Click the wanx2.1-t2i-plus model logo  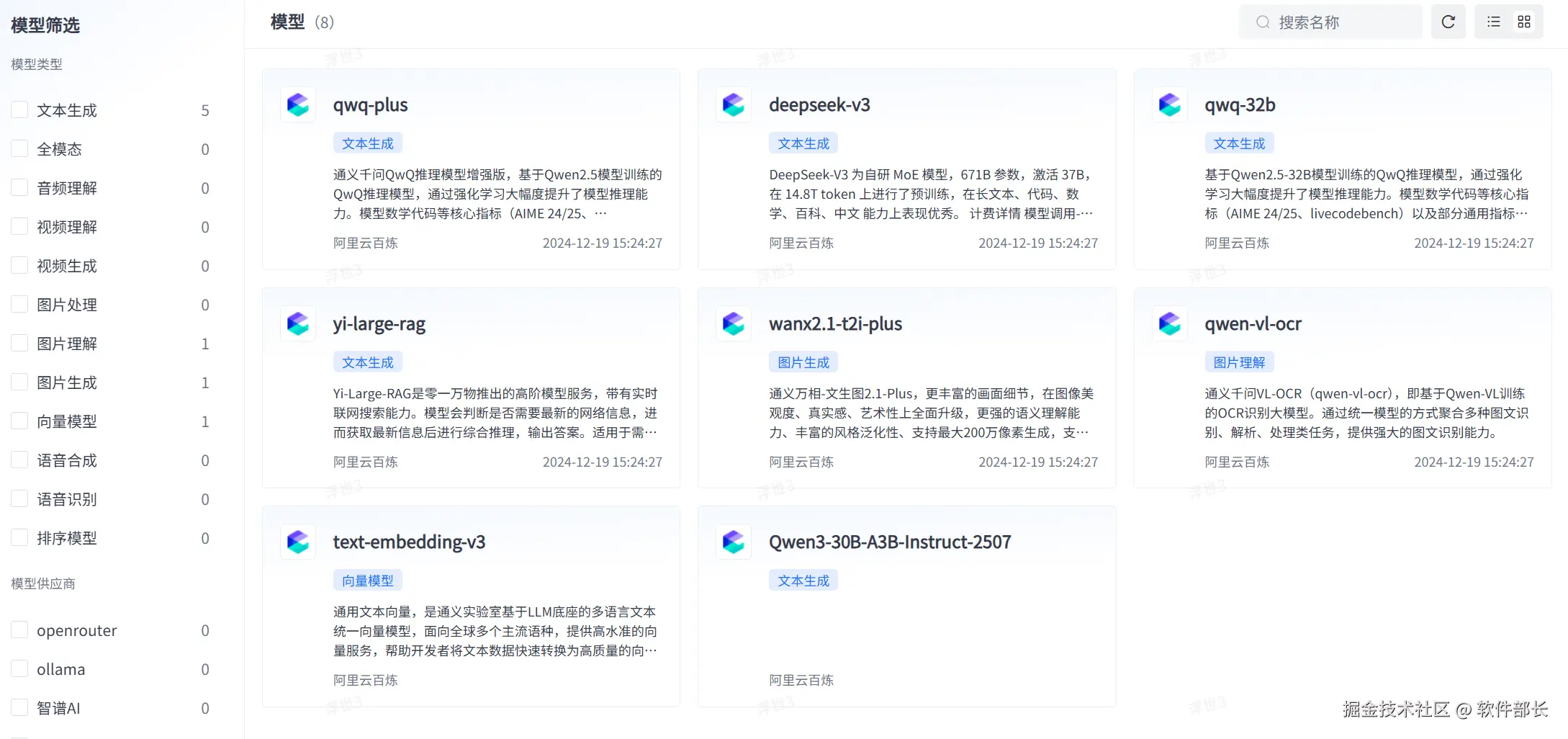(x=734, y=324)
